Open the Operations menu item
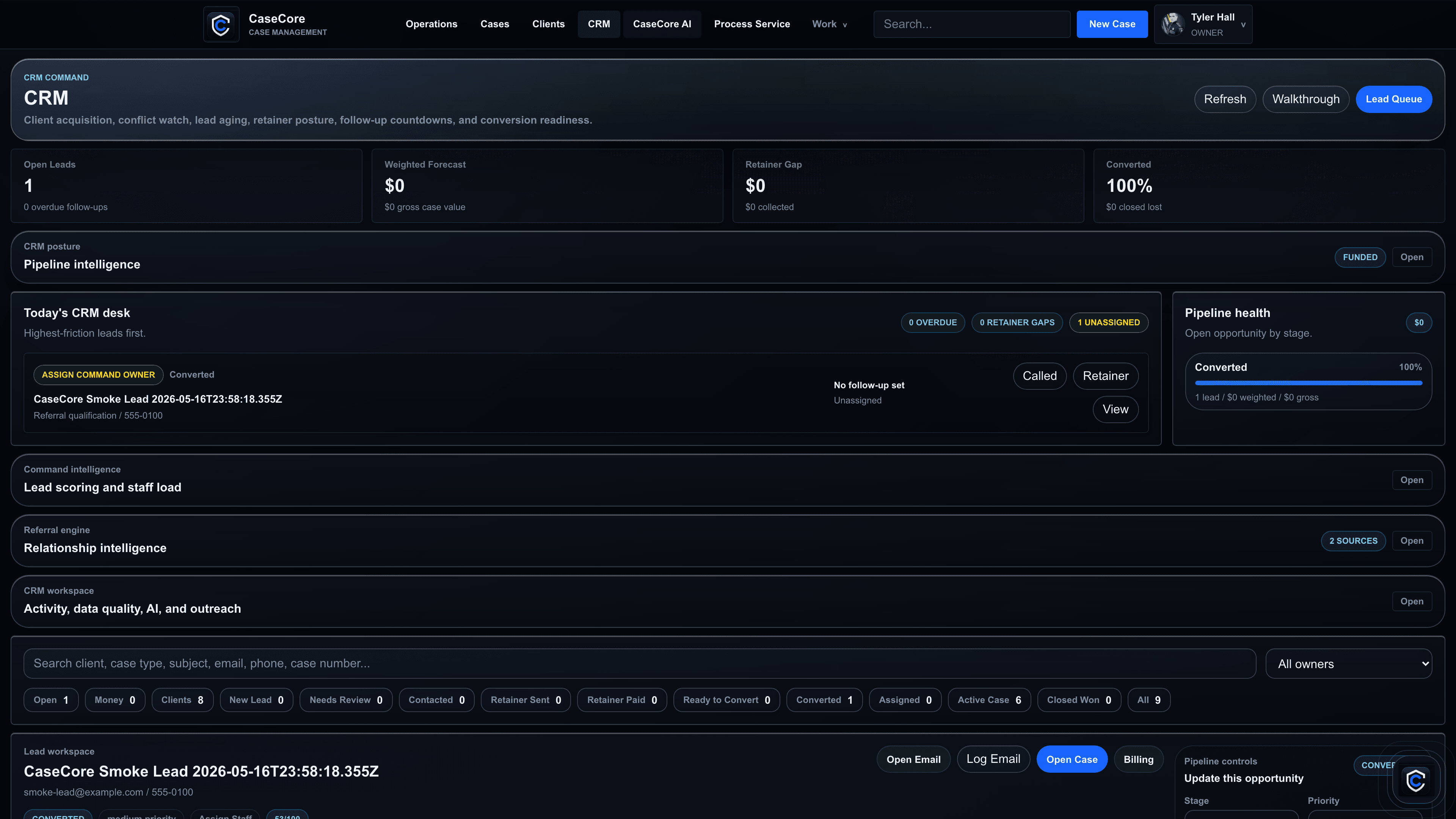Screen dimensions: 1456x819 coord(431,24)
